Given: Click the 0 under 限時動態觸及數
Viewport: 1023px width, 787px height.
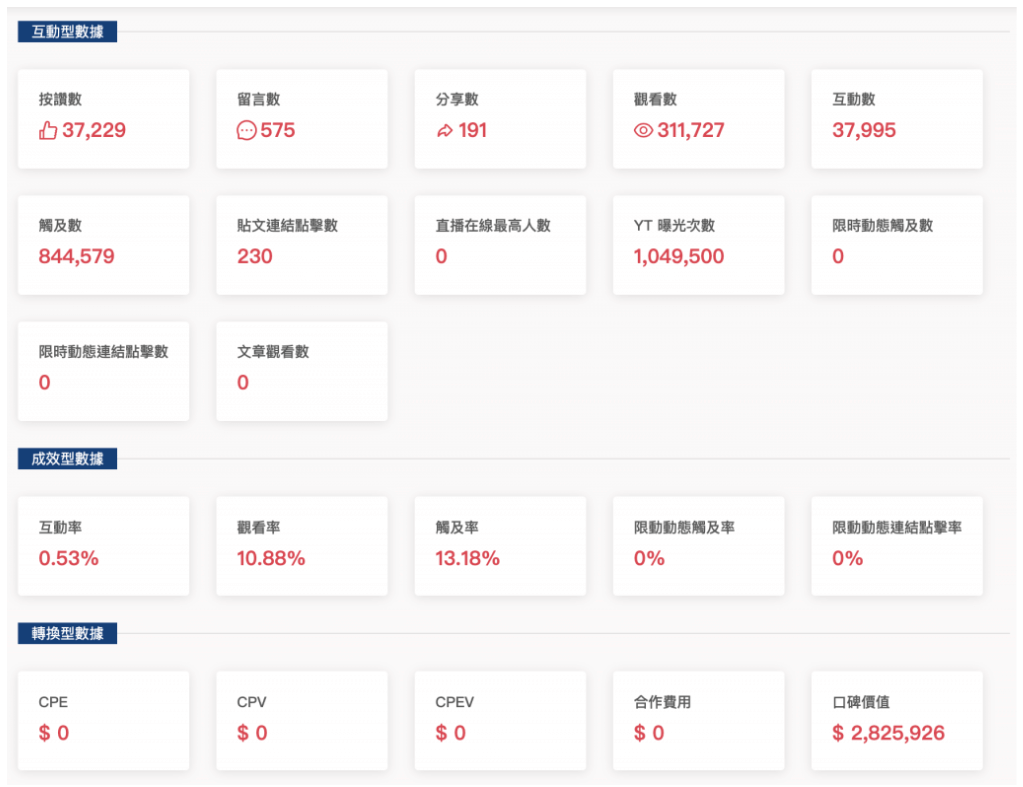Looking at the screenshot, I should (838, 256).
